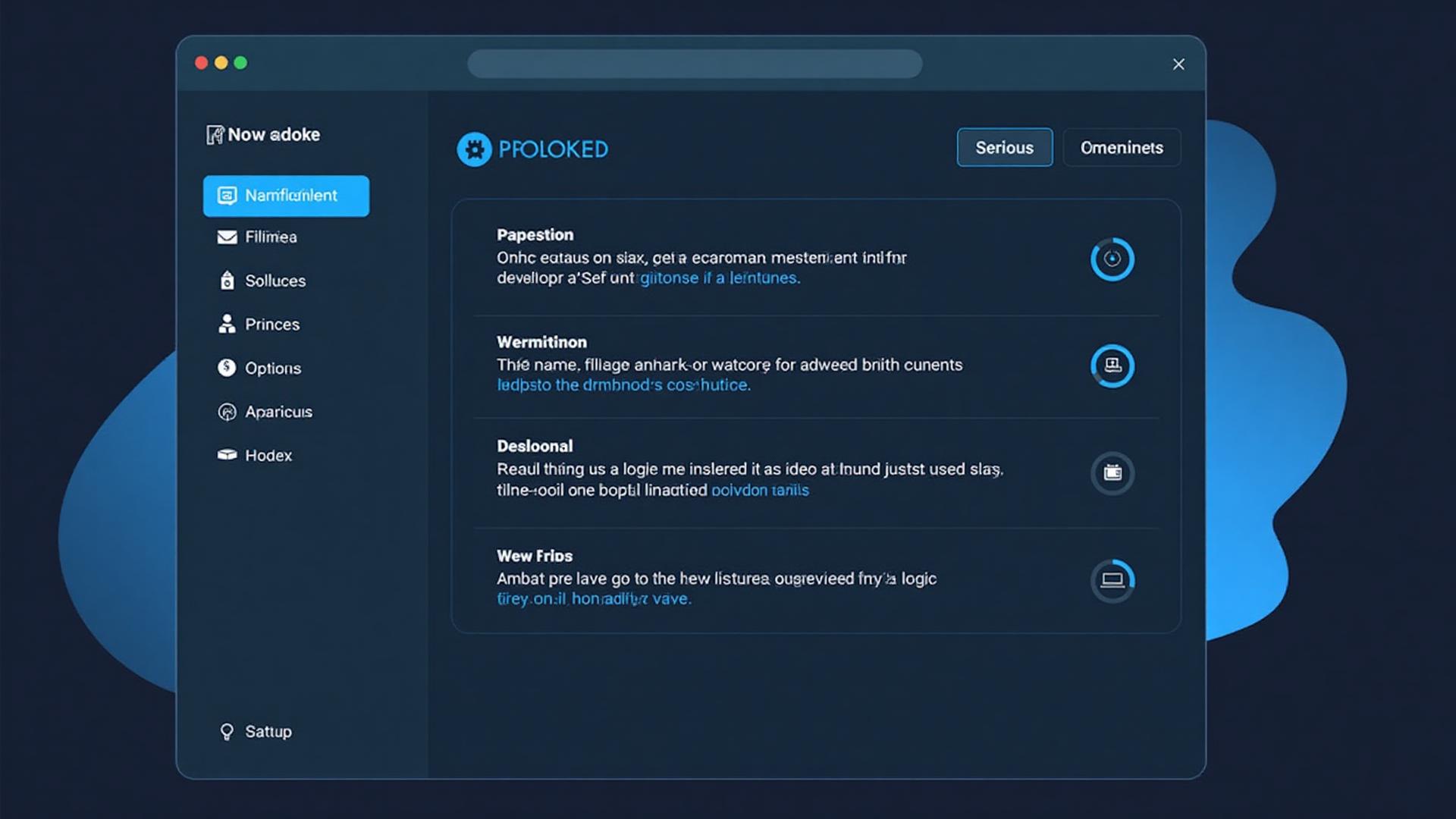Click the Hodex box icon
Screen dimensions: 1456x819
tap(227, 455)
